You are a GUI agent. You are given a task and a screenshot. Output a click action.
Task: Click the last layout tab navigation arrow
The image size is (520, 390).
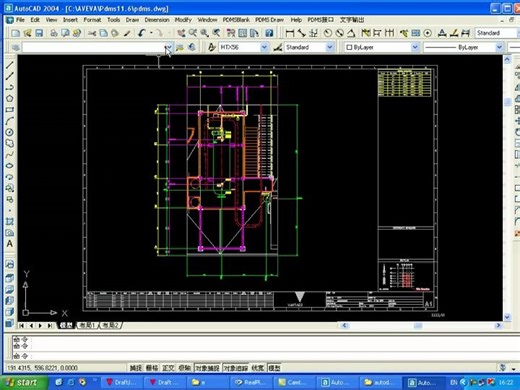[x=50, y=325]
